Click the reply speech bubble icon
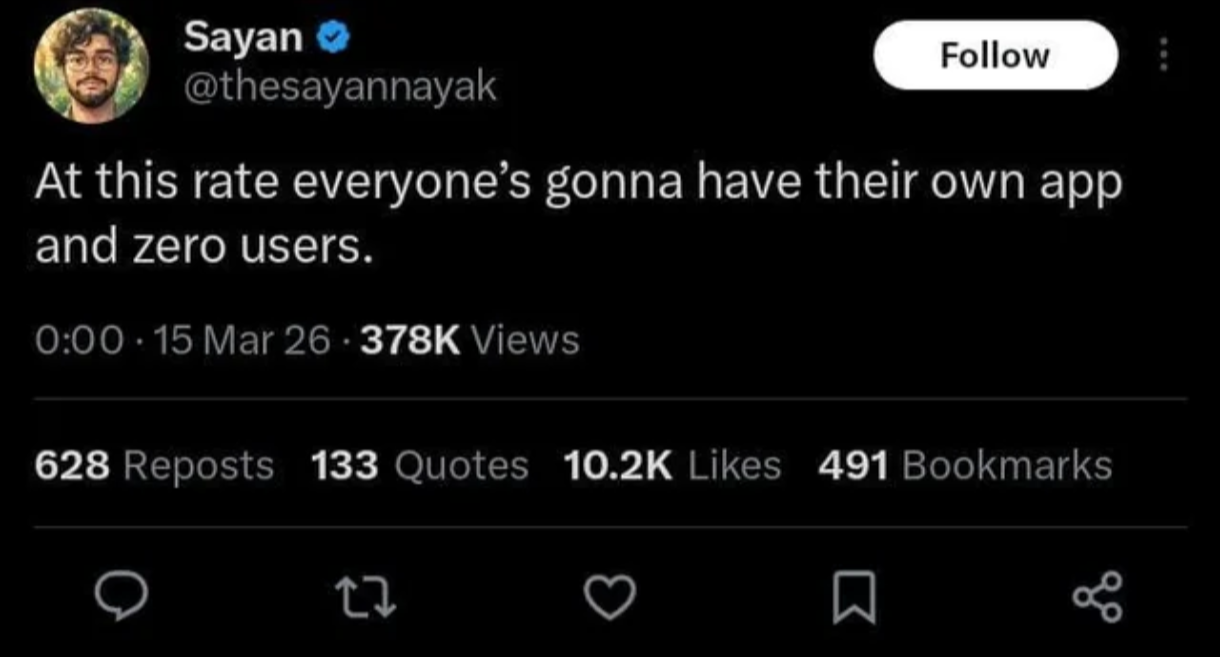The height and width of the screenshot is (657, 1220). [x=120, y=598]
